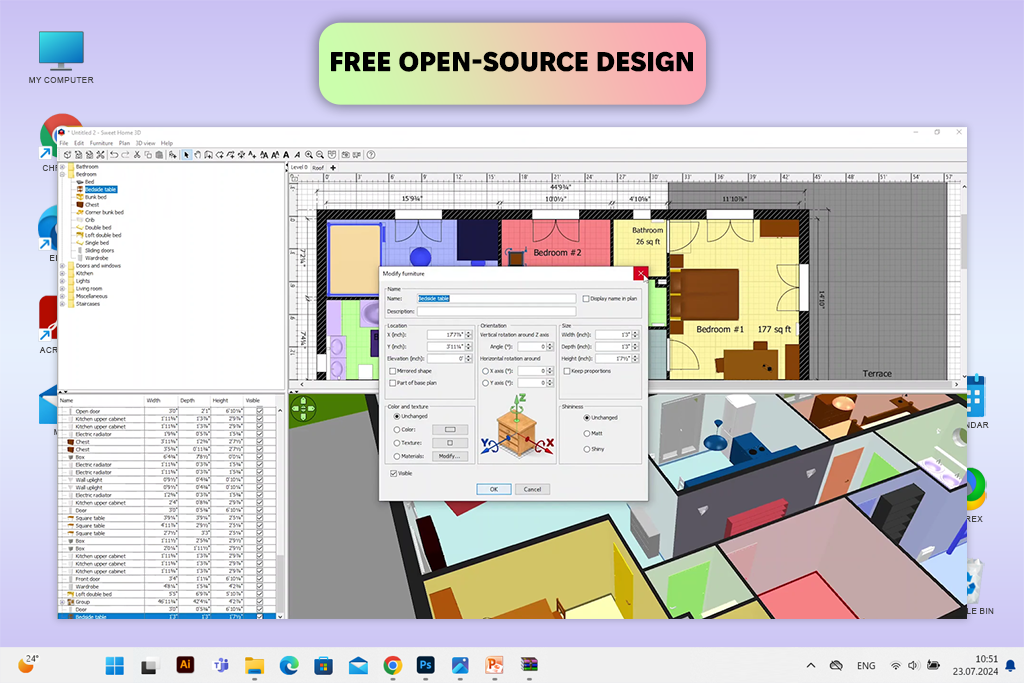Click the Windows Start button
The width and height of the screenshot is (1024, 683).
coord(114,665)
